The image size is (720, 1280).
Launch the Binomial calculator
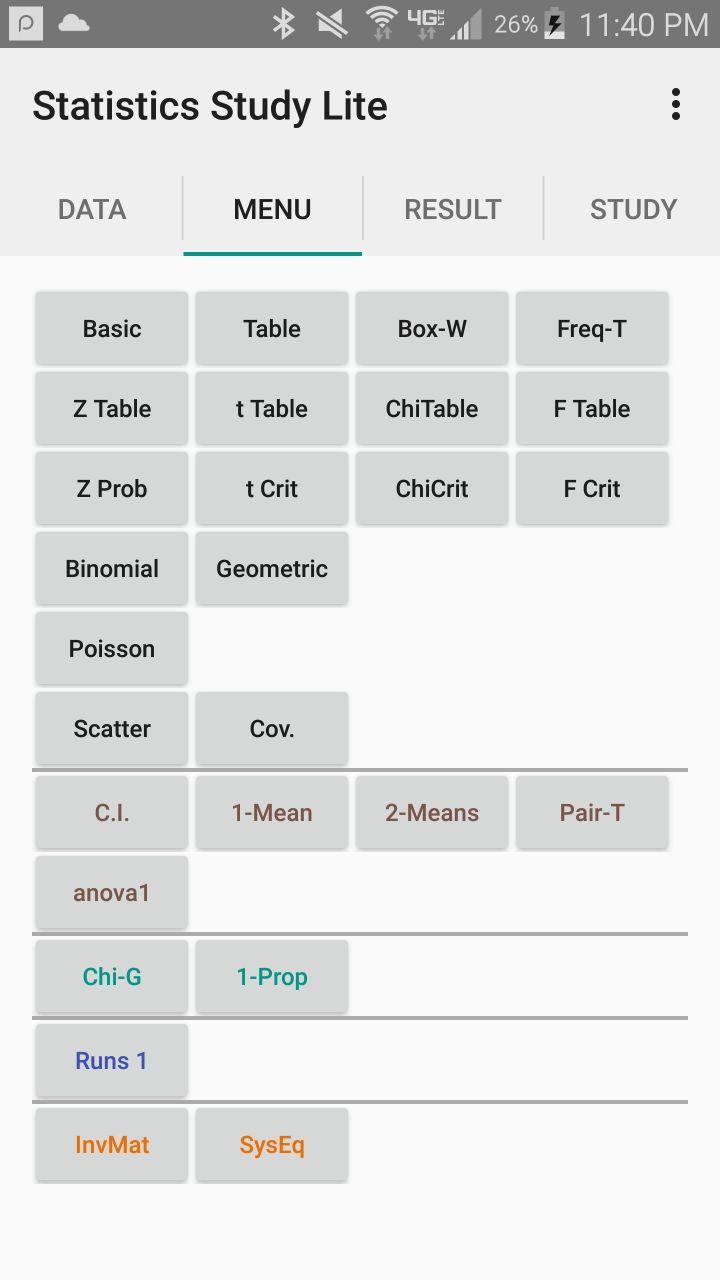pyautogui.click(x=112, y=569)
